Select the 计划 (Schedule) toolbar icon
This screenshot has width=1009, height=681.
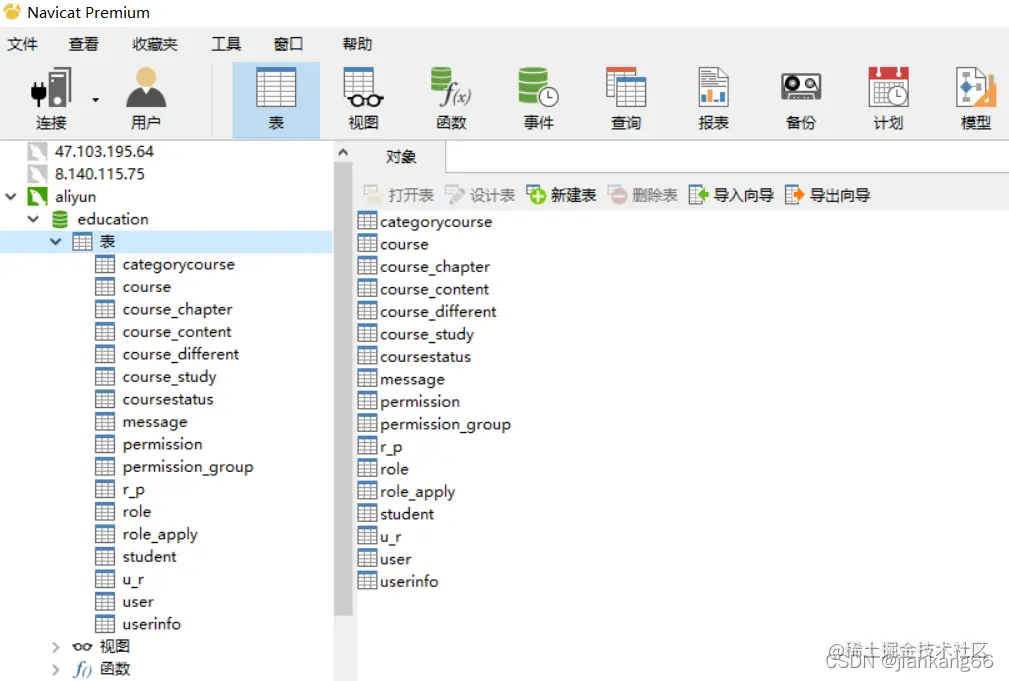[x=889, y=99]
